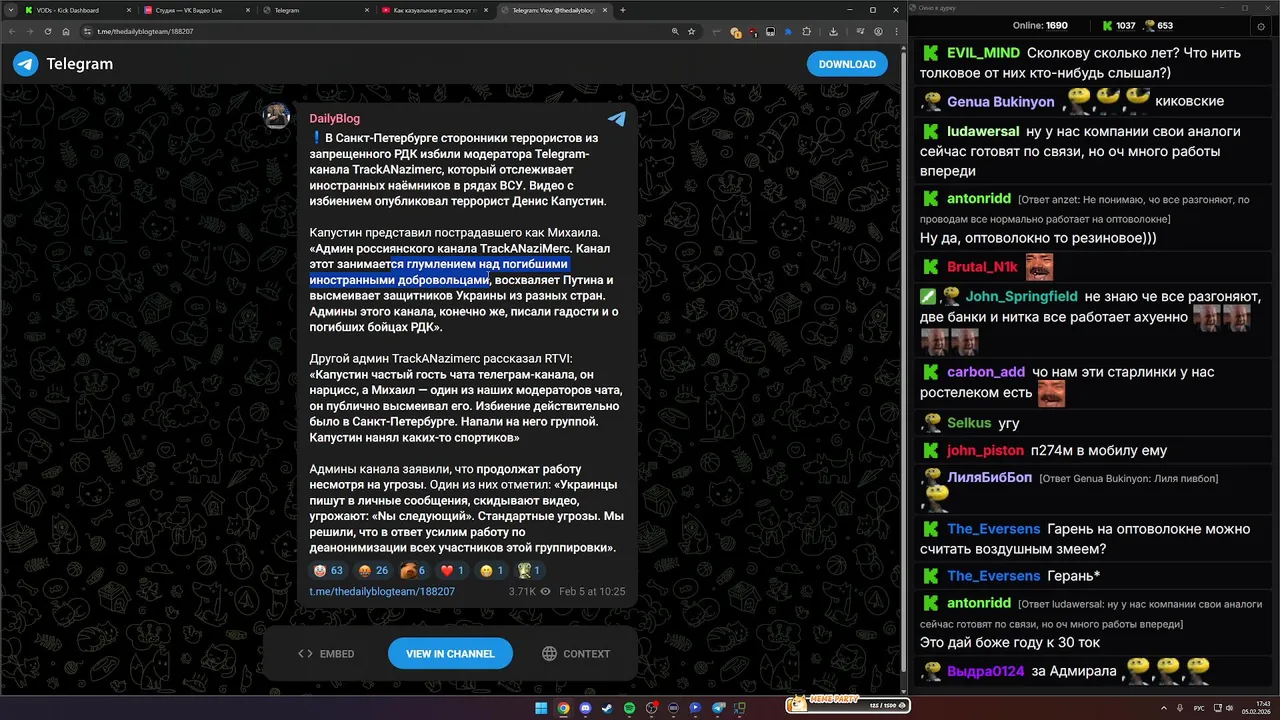This screenshot has height=720, width=1280.
Task: Click the paper plane icon on the post
Action: coord(617,119)
